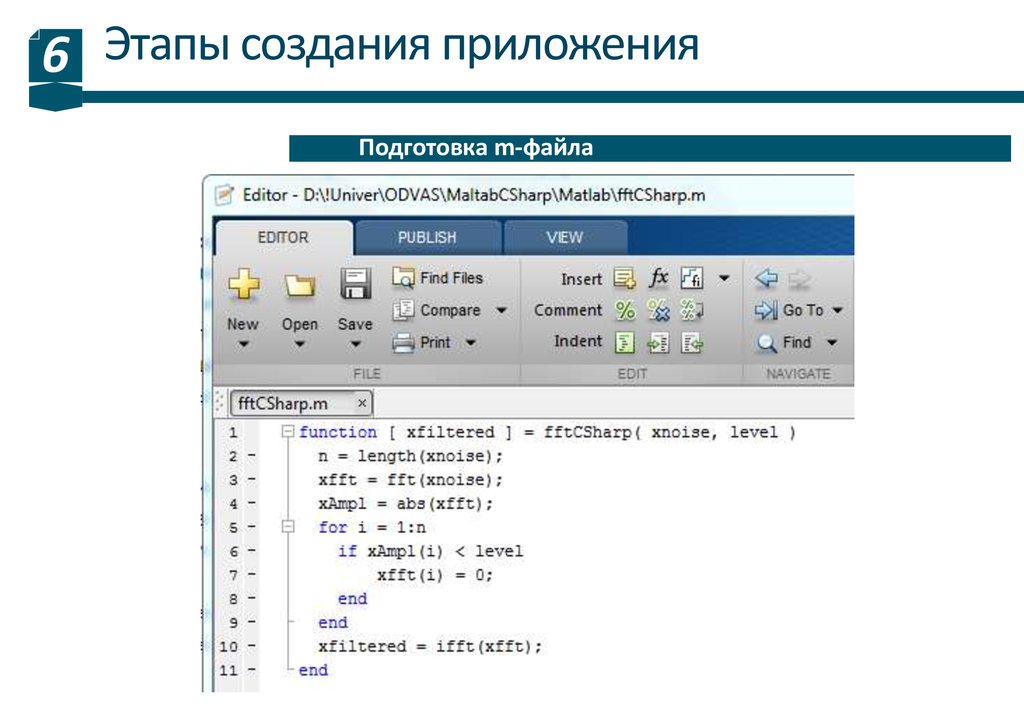Switch to the VIEW tab
Screen dimensions: 1024x723
(564, 238)
